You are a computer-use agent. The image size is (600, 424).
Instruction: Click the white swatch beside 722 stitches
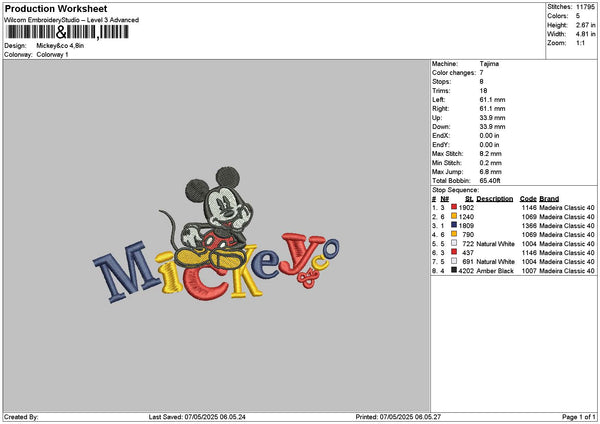pyautogui.click(x=454, y=243)
